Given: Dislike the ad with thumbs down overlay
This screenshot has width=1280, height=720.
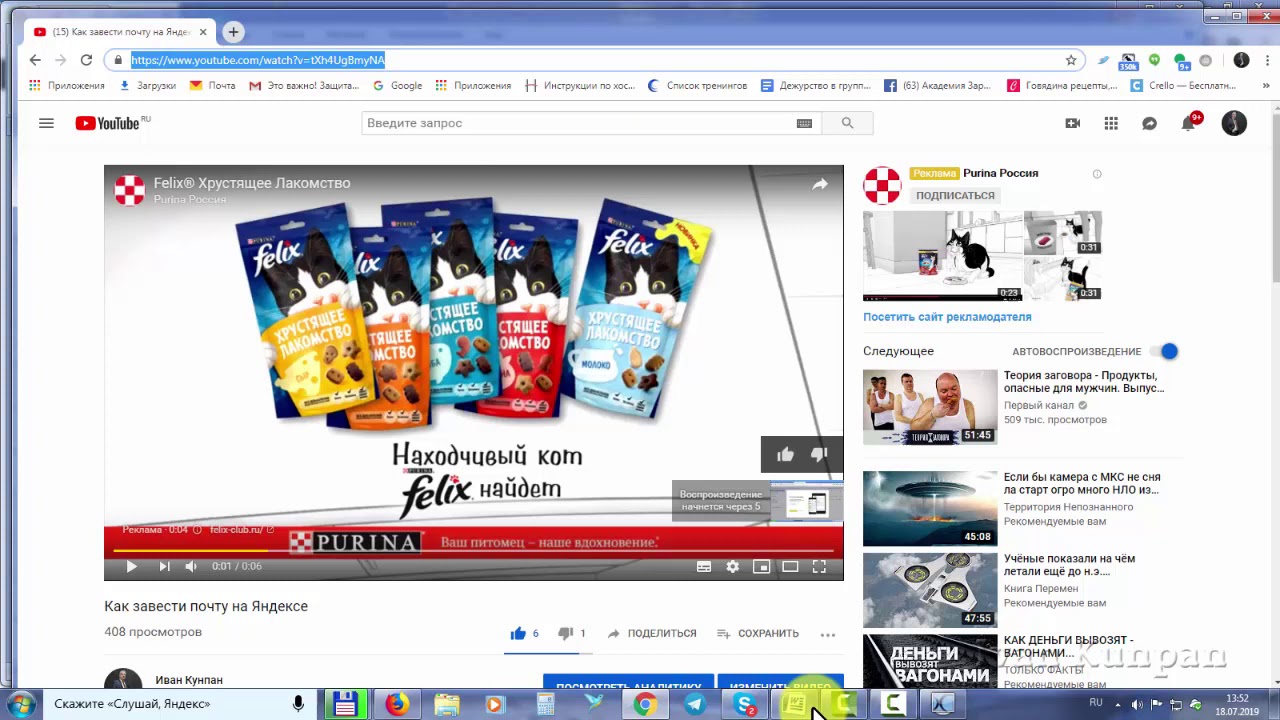Looking at the screenshot, I should click(819, 455).
